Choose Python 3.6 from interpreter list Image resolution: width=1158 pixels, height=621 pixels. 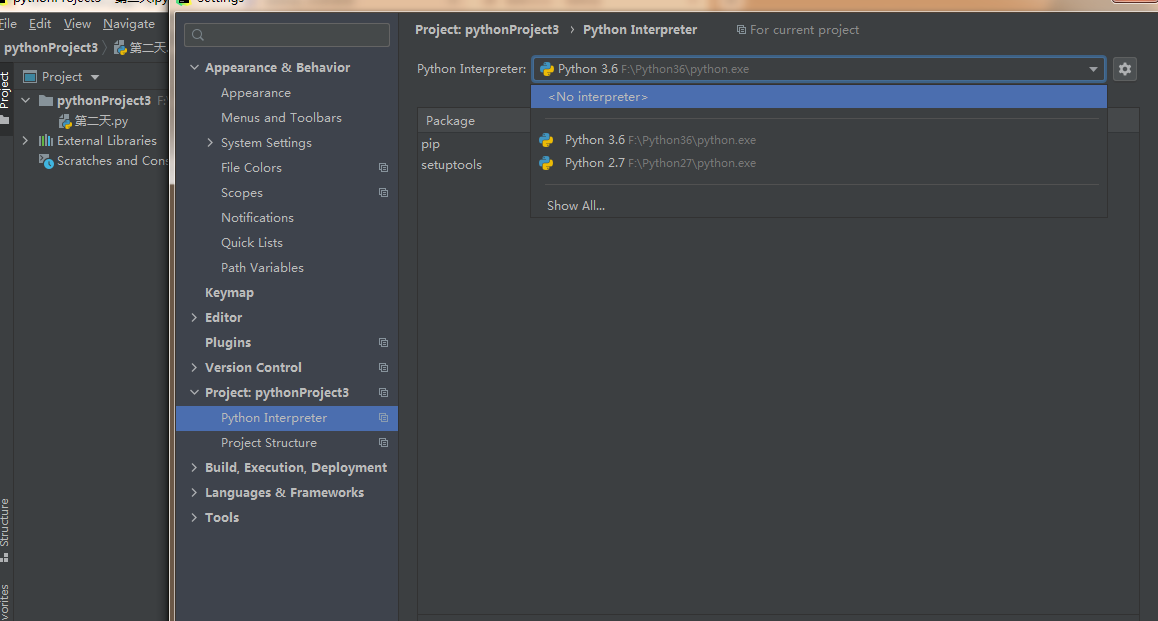click(818, 140)
